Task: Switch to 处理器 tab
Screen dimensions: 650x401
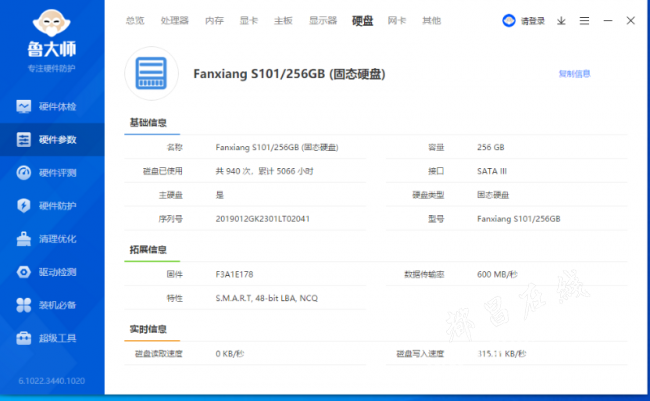Action: [175, 21]
